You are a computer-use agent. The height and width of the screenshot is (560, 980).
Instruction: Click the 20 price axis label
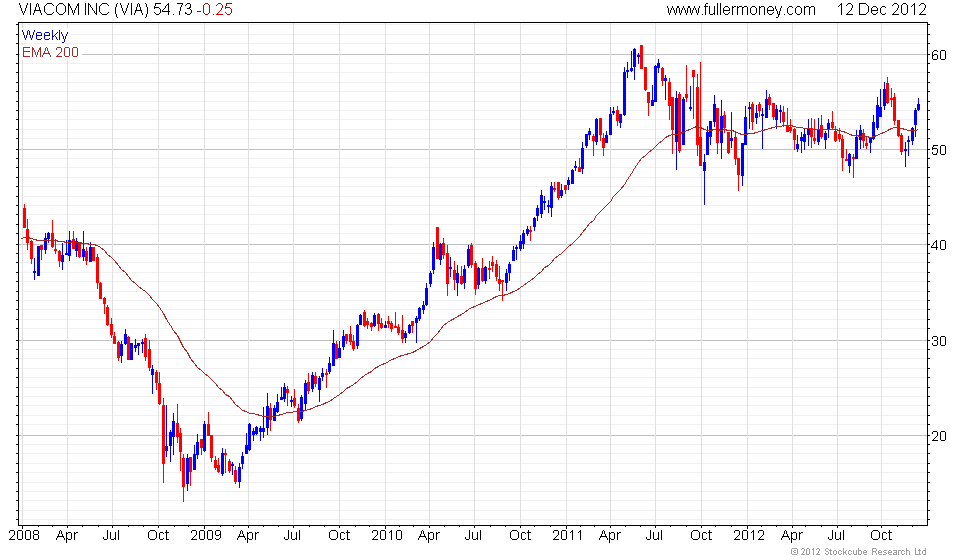tap(939, 436)
